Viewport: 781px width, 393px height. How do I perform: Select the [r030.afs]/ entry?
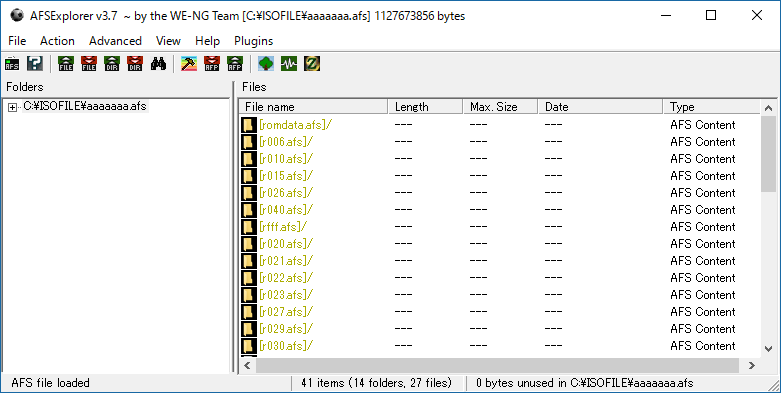tap(286, 345)
